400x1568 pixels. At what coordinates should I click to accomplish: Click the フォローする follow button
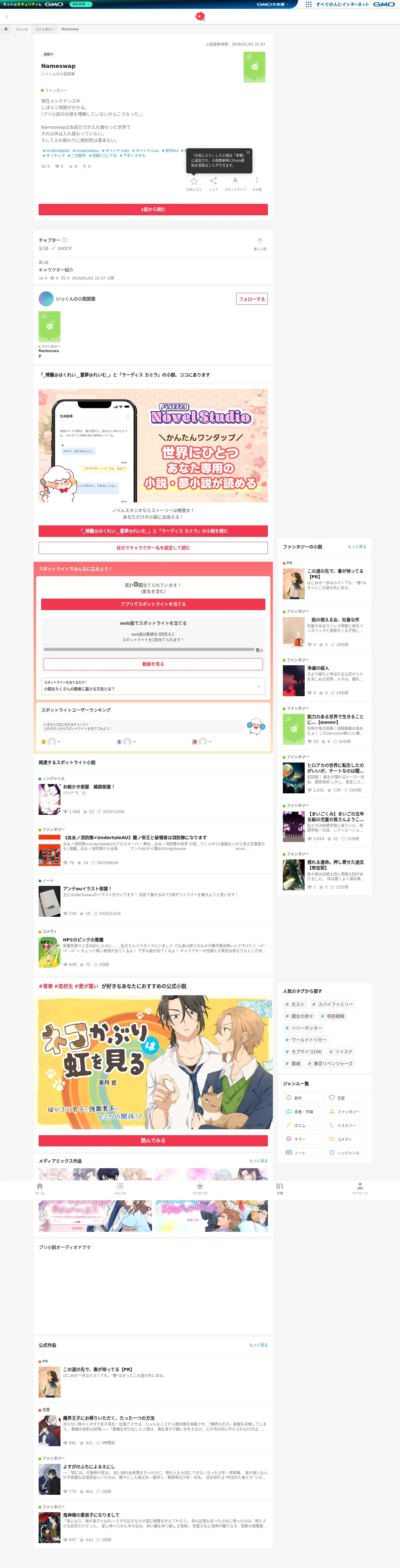click(x=252, y=299)
